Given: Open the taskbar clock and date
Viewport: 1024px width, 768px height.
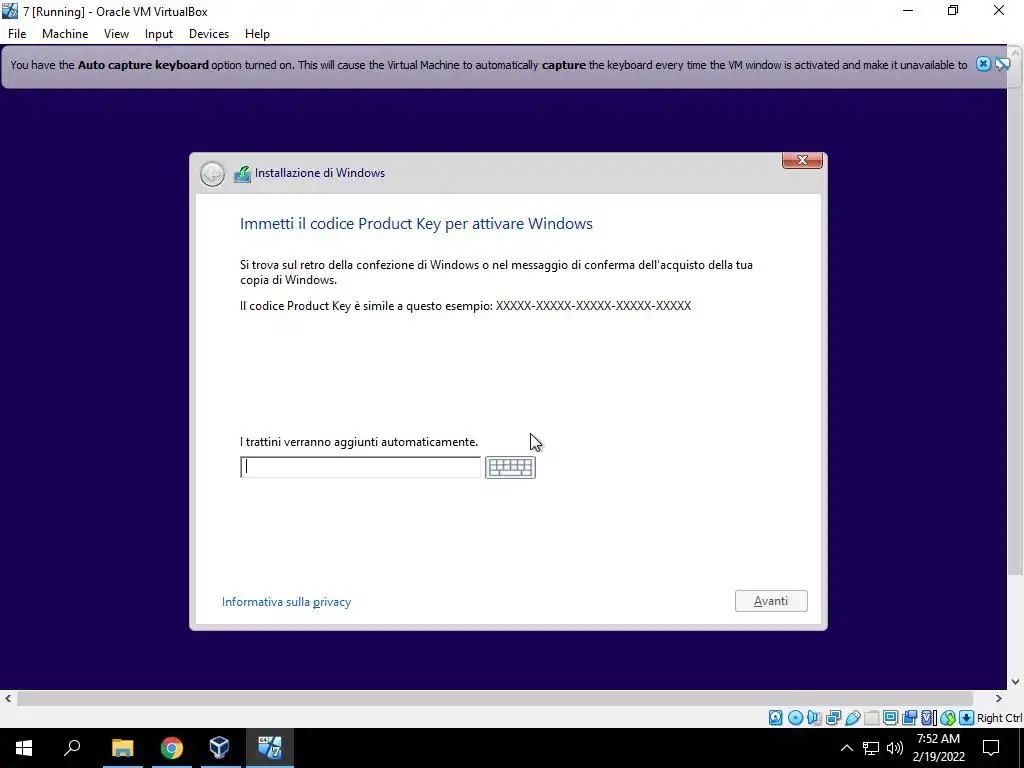Looking at the screenshot, I should [x=938, y=748].
